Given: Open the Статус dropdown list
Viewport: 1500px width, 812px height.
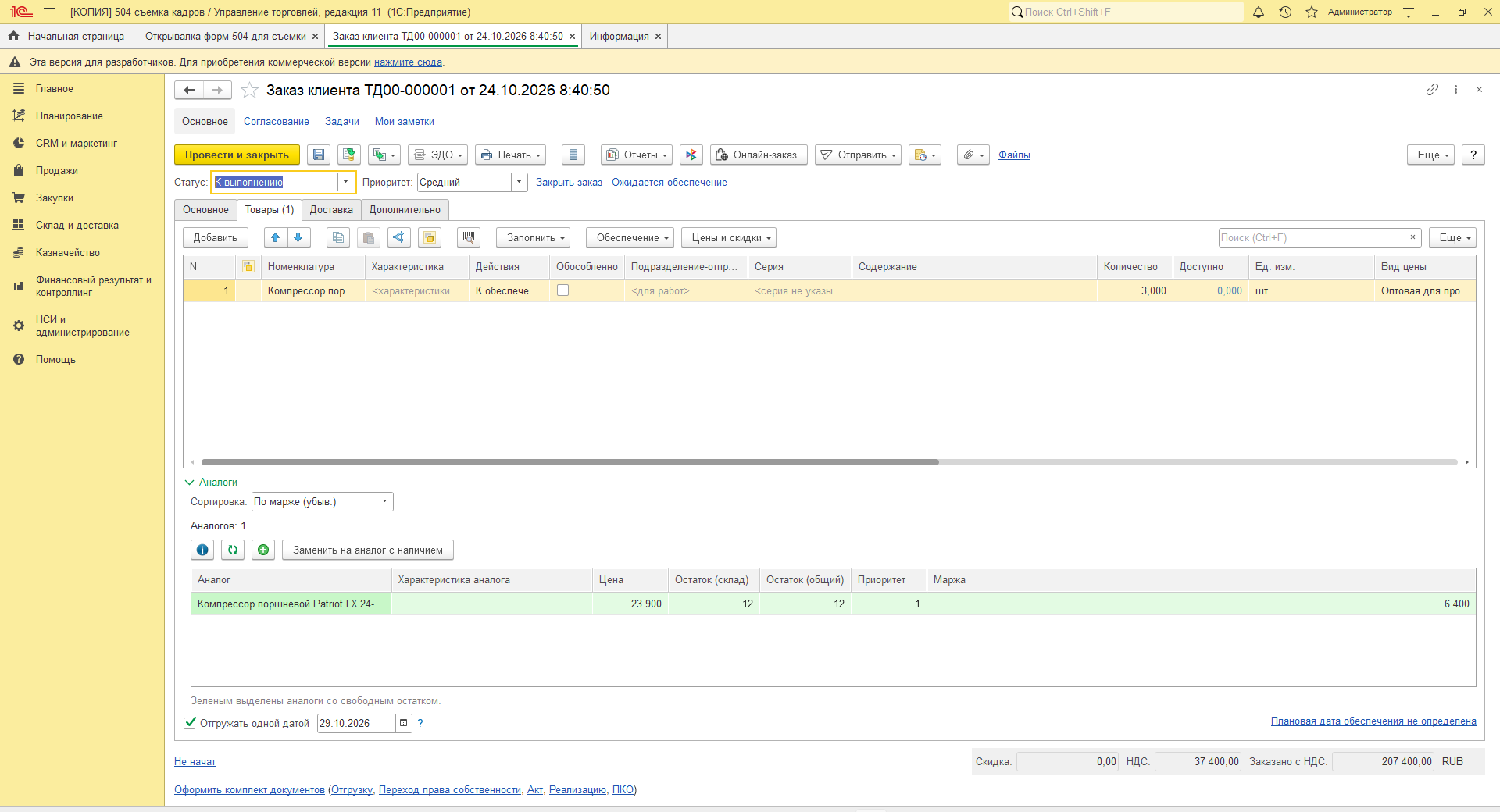Looking at the screenshot, I should [345, 182].
